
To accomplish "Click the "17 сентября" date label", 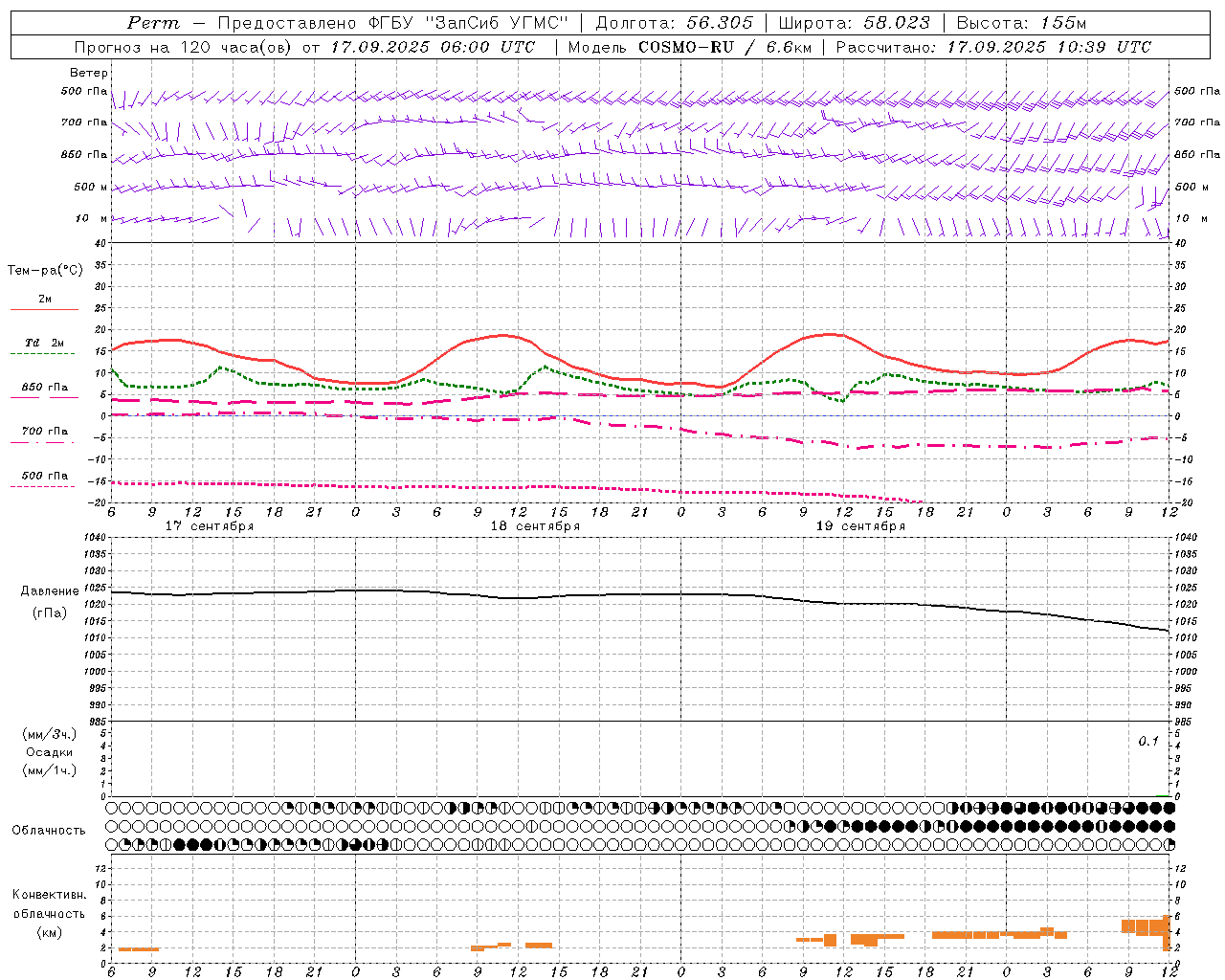I will coord(210,526).
